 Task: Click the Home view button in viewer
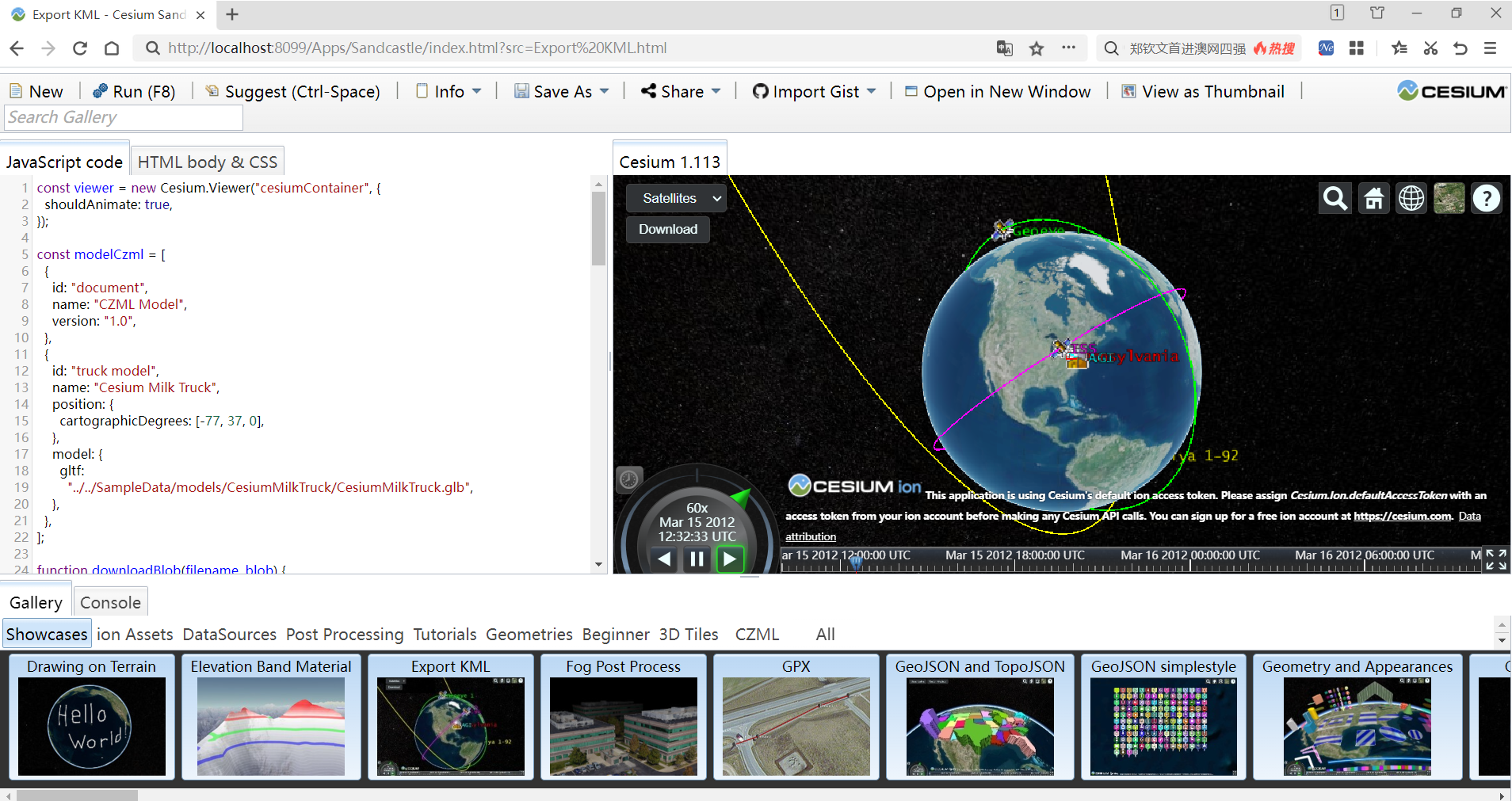click(1373, 198)
